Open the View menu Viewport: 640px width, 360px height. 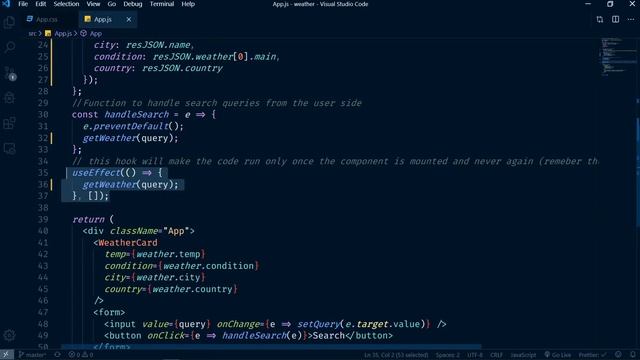(x=93, y=4)
